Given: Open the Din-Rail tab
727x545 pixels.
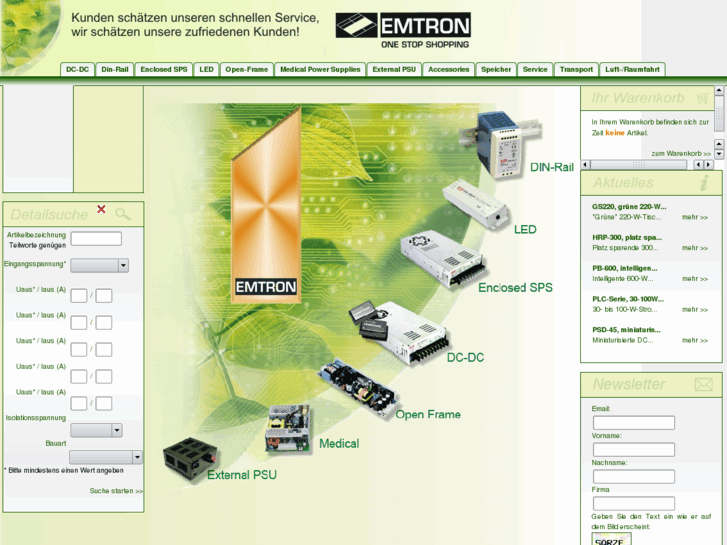Looking at the screenshot, I should [115, 70].
